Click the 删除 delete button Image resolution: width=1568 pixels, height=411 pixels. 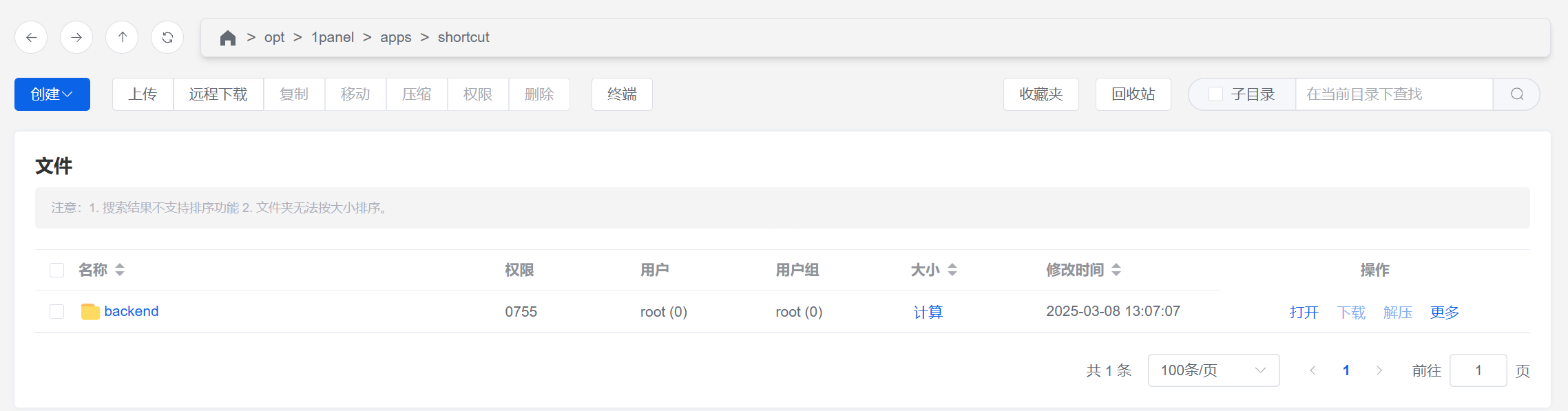(x=539, y=94)
